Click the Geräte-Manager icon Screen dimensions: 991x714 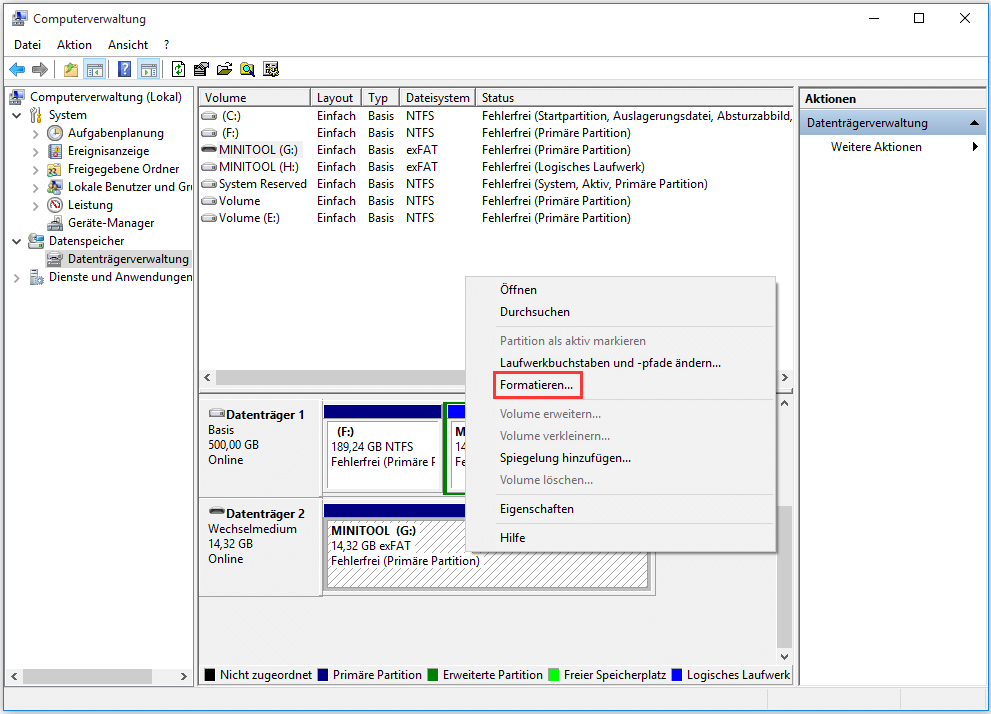[56, 223]
